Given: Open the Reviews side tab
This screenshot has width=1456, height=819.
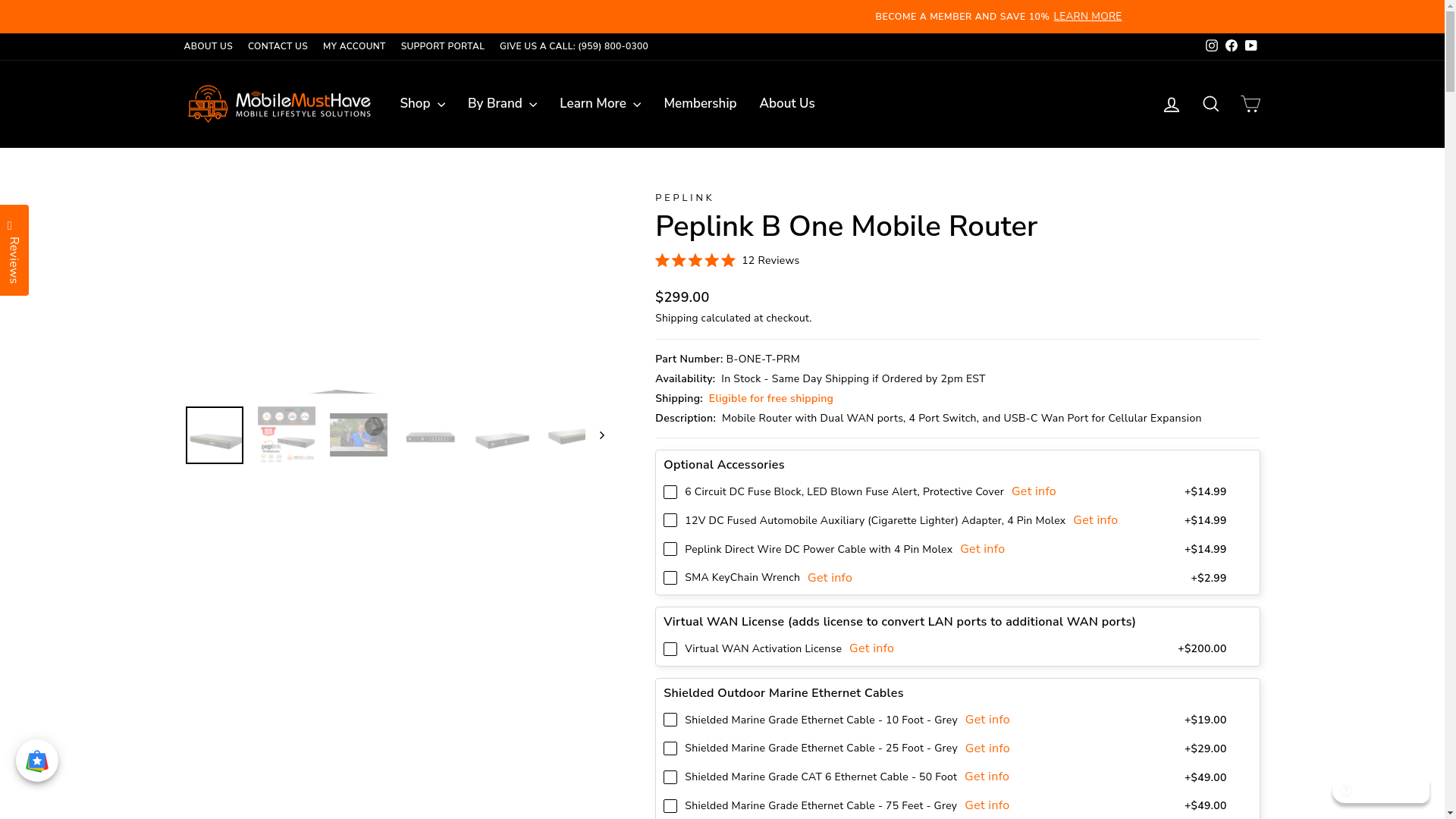Looking at the screenshot, I should coord(14,250).
